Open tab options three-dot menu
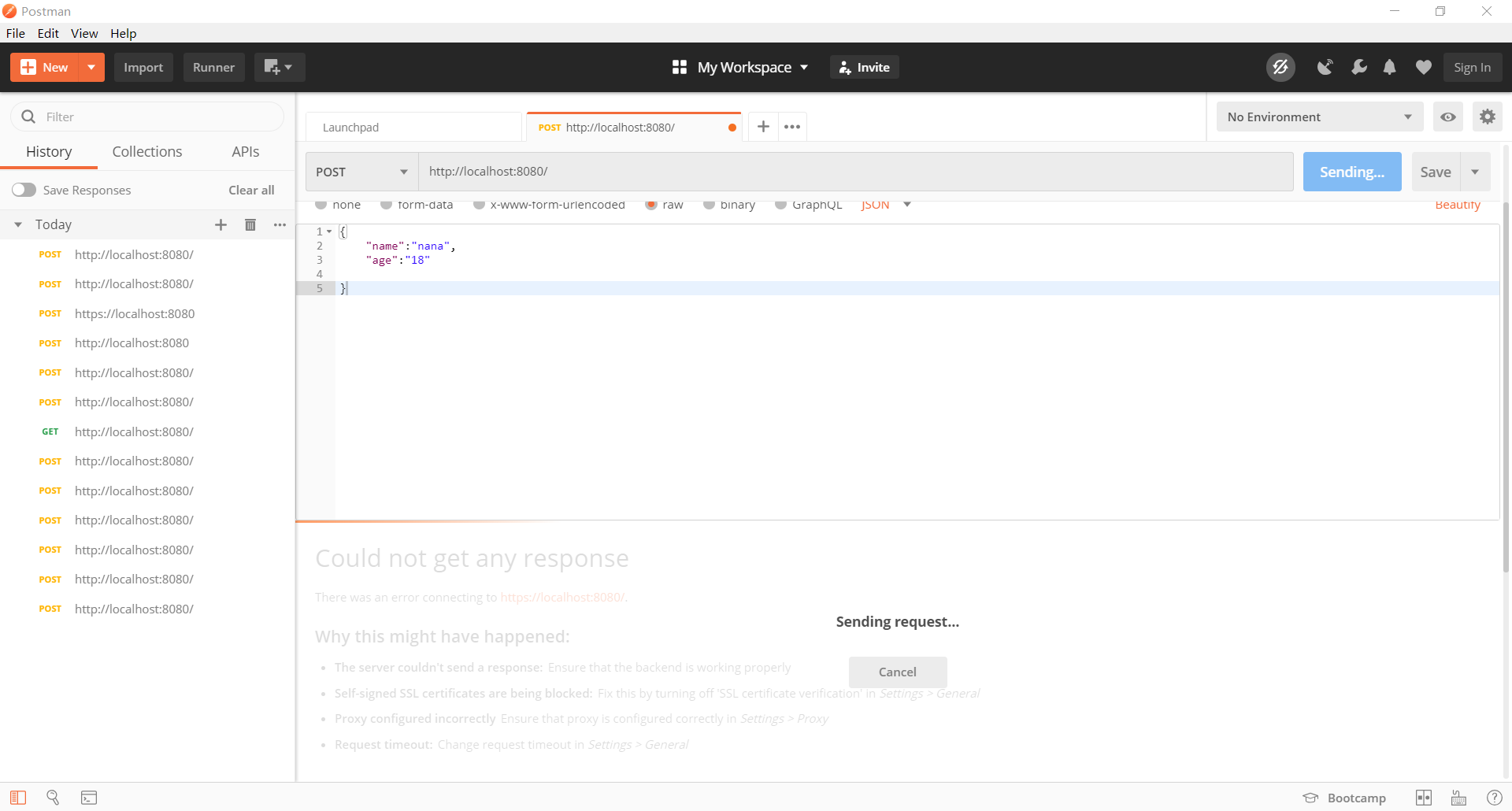This screenshot has width=1512, height=811. (x=792, y=127)
